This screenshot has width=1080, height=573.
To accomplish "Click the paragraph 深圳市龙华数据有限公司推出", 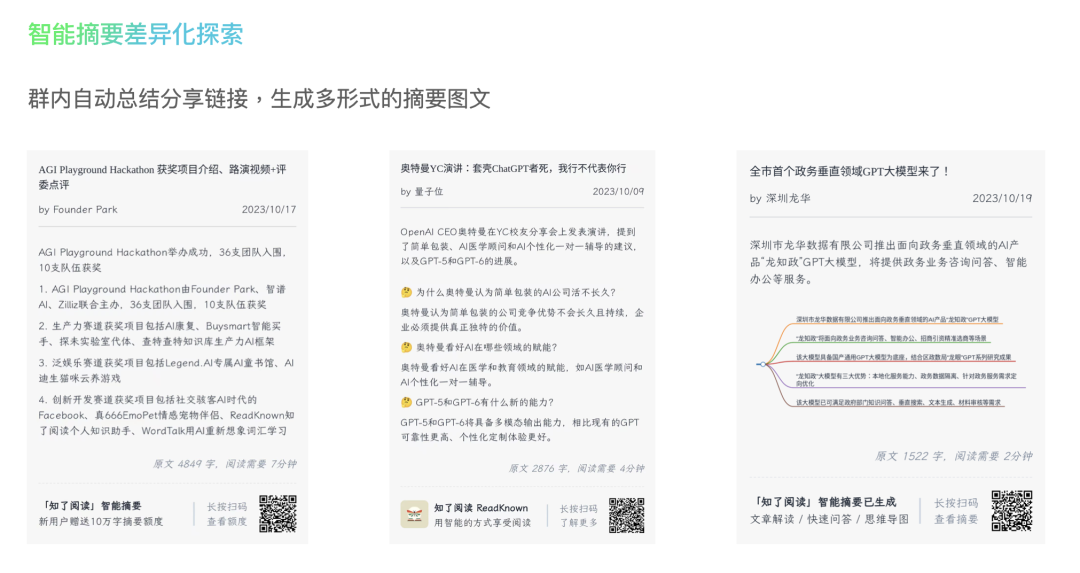I will point(889,262).
